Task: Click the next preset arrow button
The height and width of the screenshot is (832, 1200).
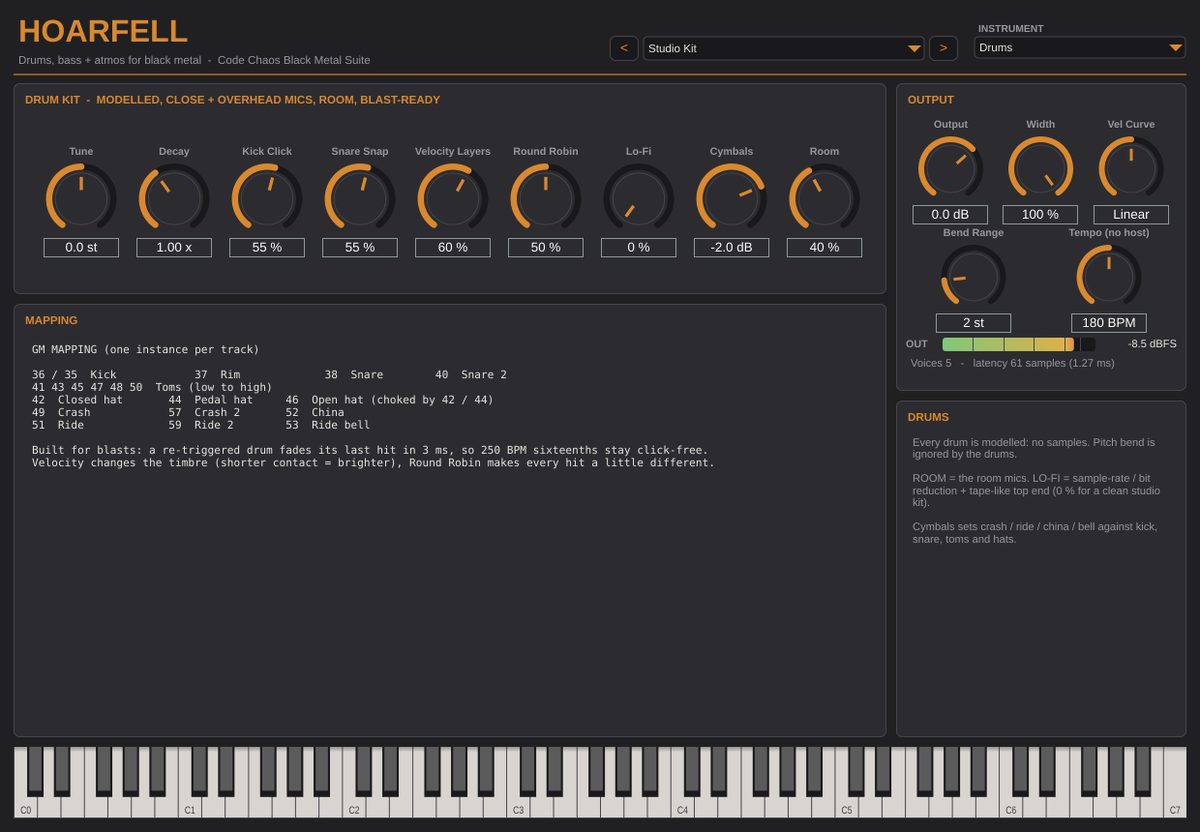Action: [x=943, y=48]
